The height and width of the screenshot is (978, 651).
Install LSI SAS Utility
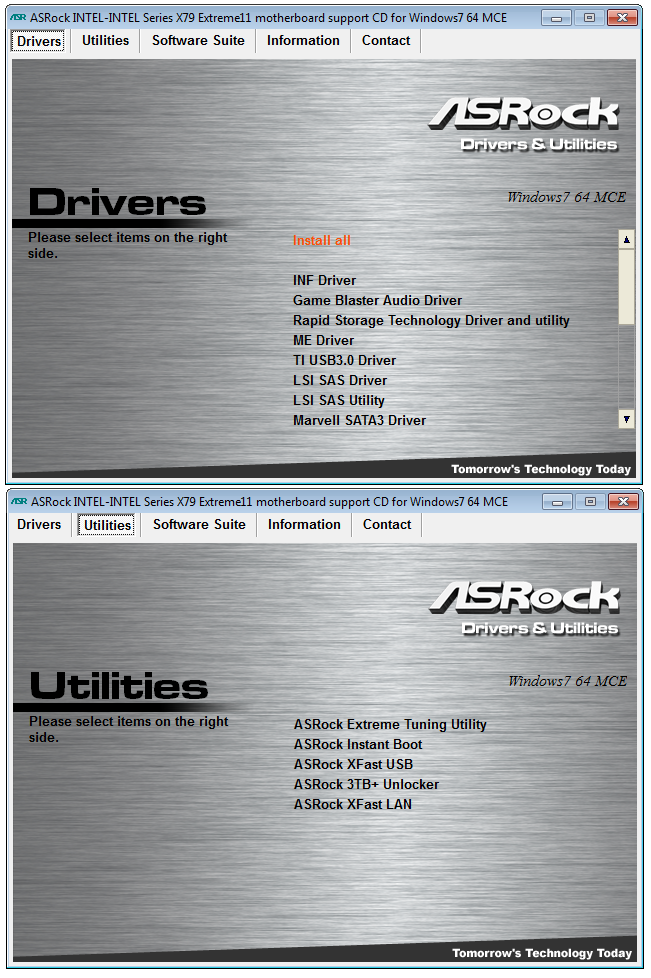point(339,400)
